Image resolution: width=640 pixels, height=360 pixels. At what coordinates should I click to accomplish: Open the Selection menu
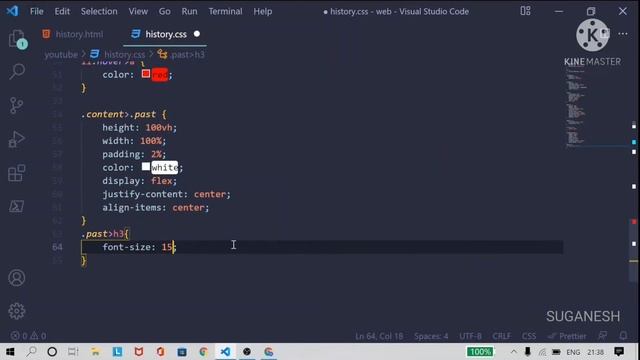pyautogui.click(x=99, y=11)
